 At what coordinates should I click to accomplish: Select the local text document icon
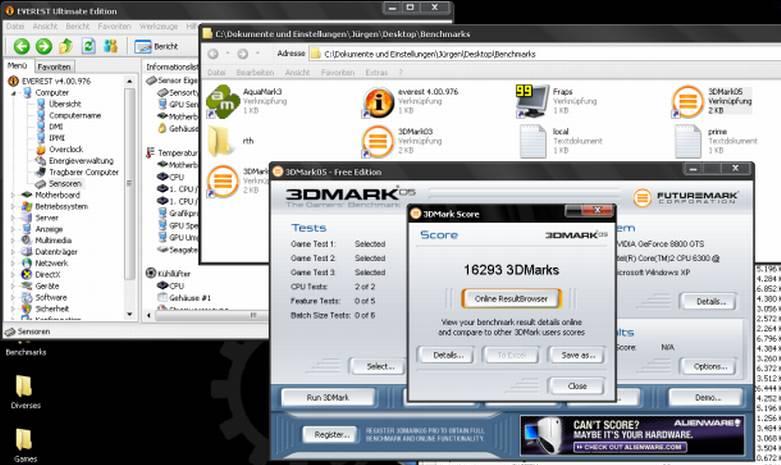[532, 141]
